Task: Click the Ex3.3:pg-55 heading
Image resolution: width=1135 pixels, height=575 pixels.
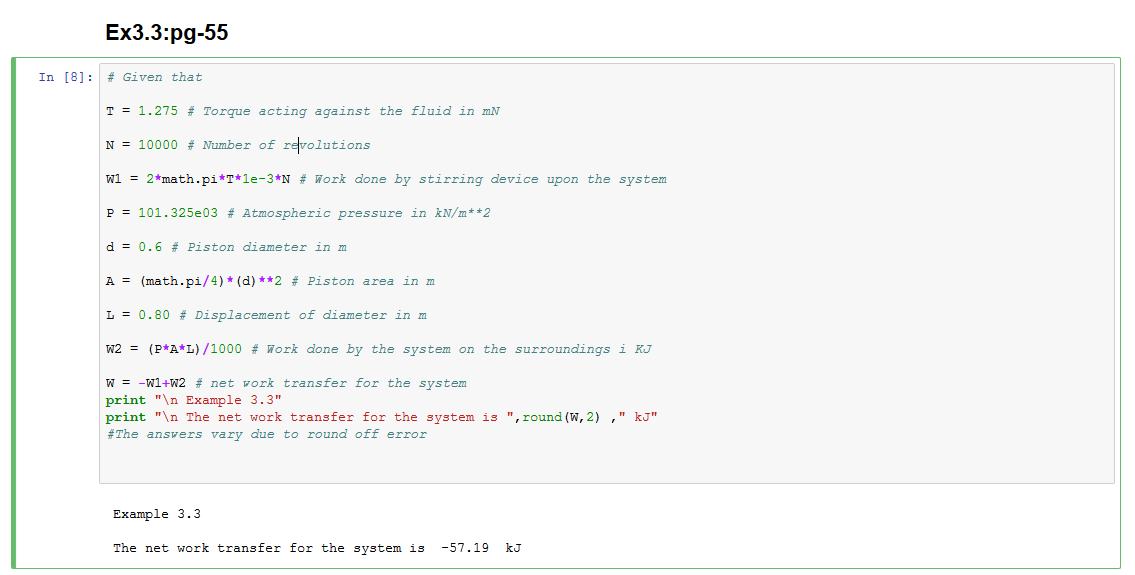Action: 167,33
